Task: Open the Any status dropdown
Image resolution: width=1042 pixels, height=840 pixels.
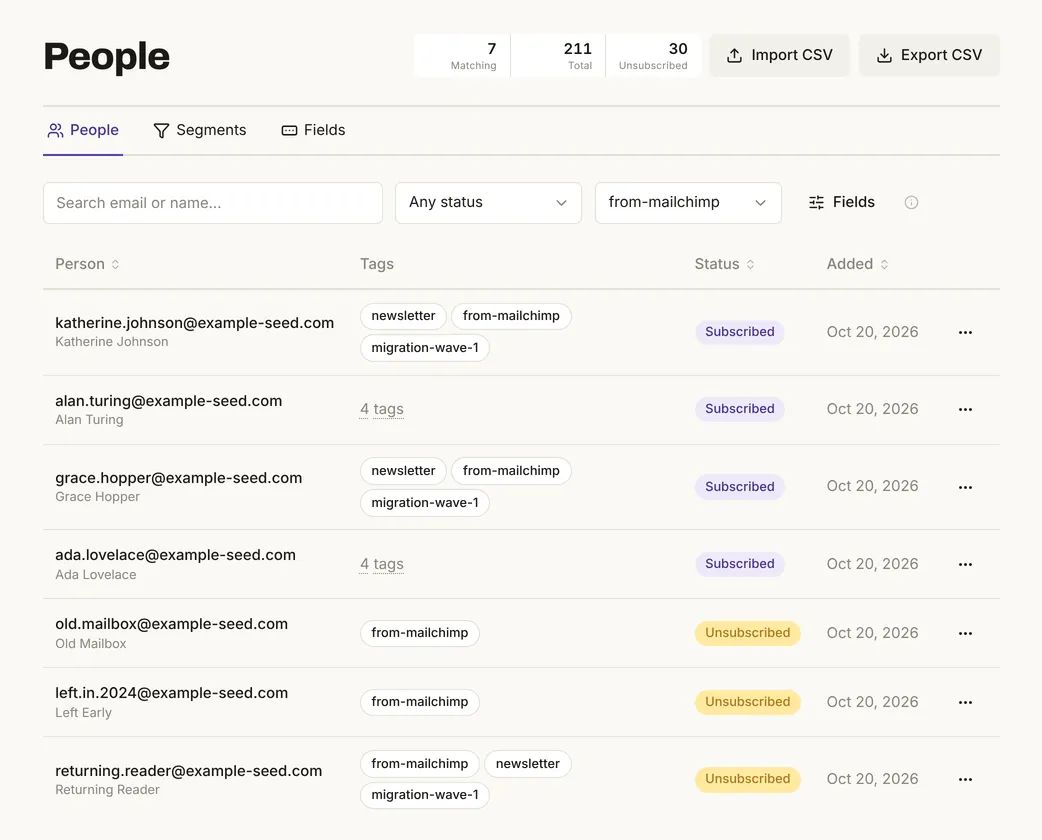Action: point(488,203)
